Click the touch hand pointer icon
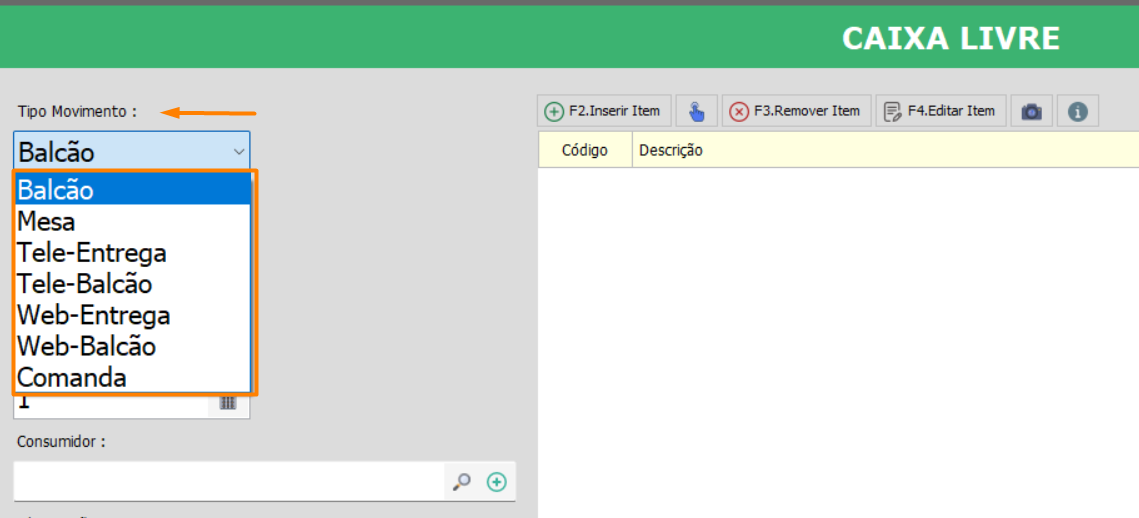Viewport: 1139px width, 518px height. tap(696, 111)
